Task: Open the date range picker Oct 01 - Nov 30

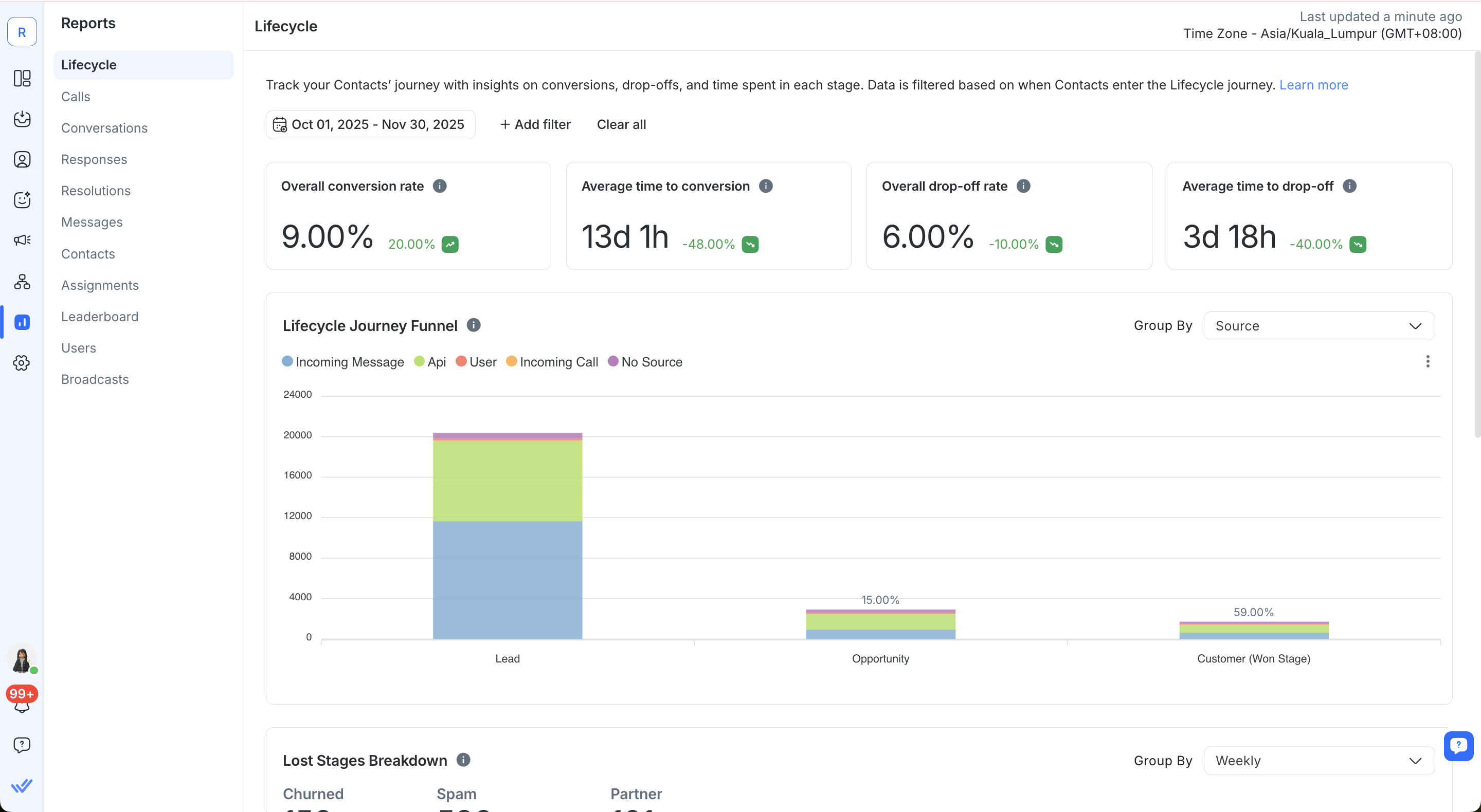Action: coord(370,124)
